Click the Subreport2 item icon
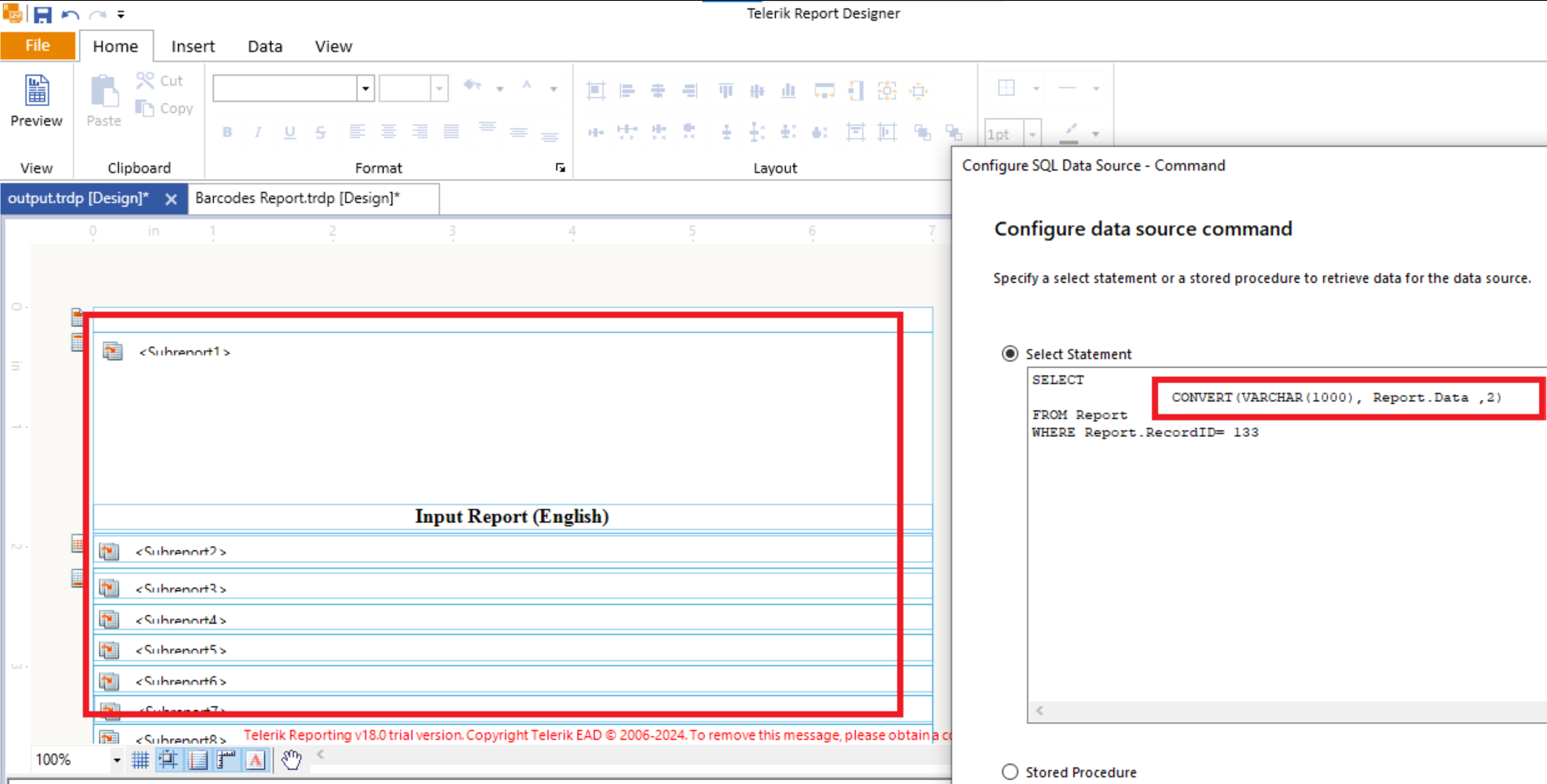 coord(109,551)
